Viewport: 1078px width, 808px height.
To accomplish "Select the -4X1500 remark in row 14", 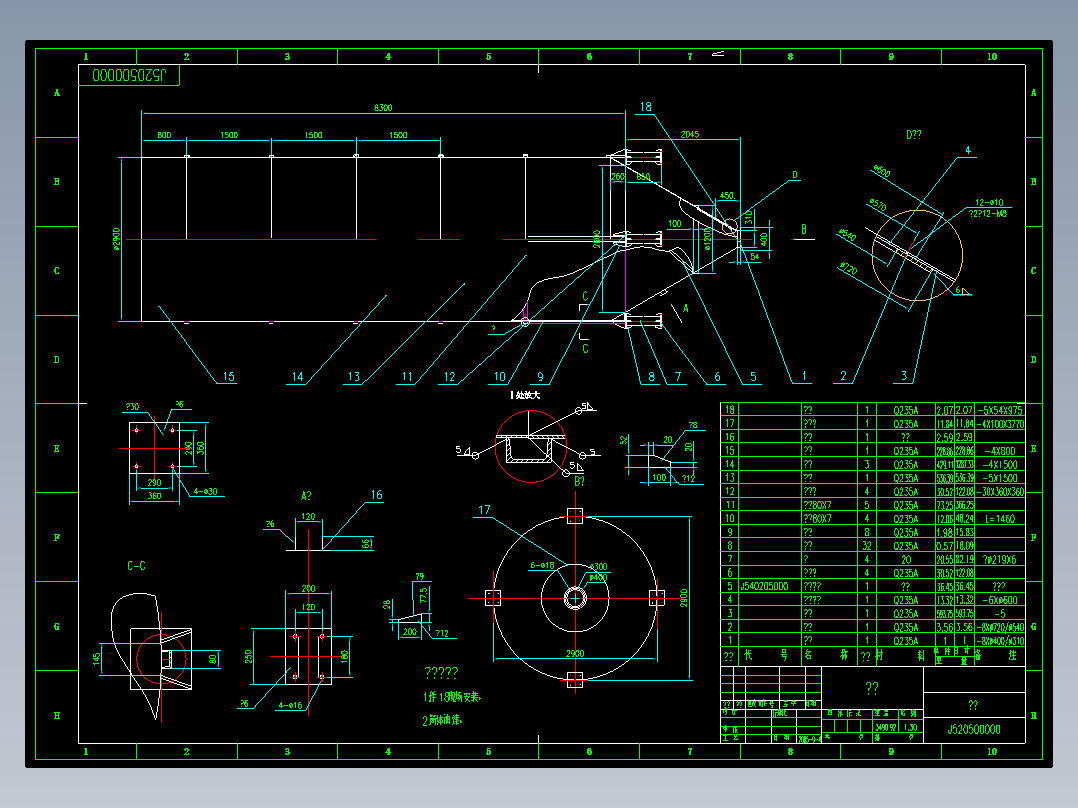I will pos(1000,464).
